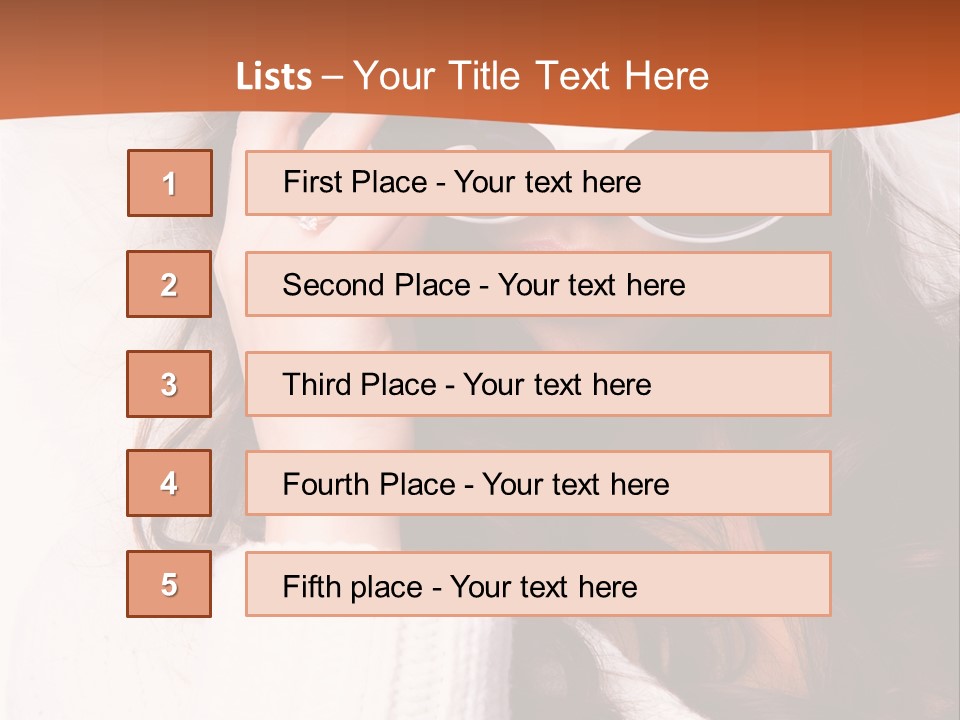The height and width of the screenshot is (720, 960).
Task: Click the dash in the slide title
Action: (333, 77)
